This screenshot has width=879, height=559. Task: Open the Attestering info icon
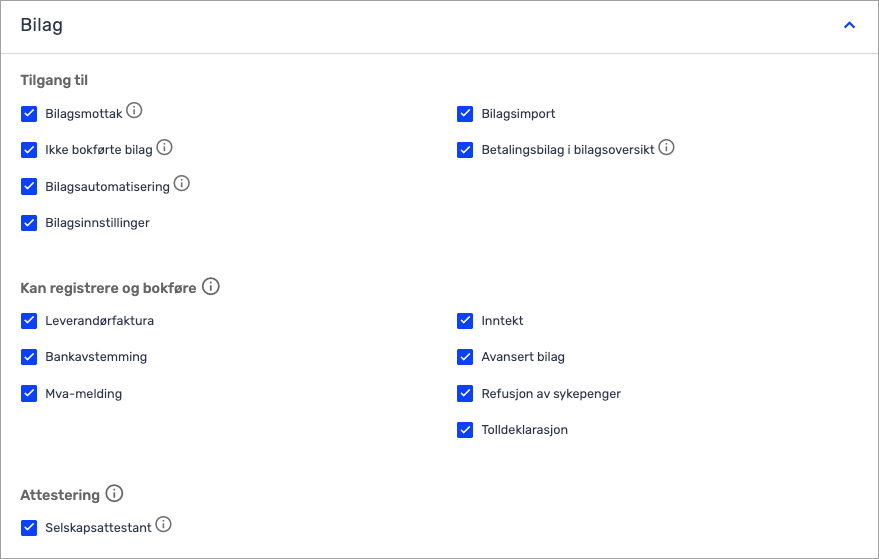114,493
